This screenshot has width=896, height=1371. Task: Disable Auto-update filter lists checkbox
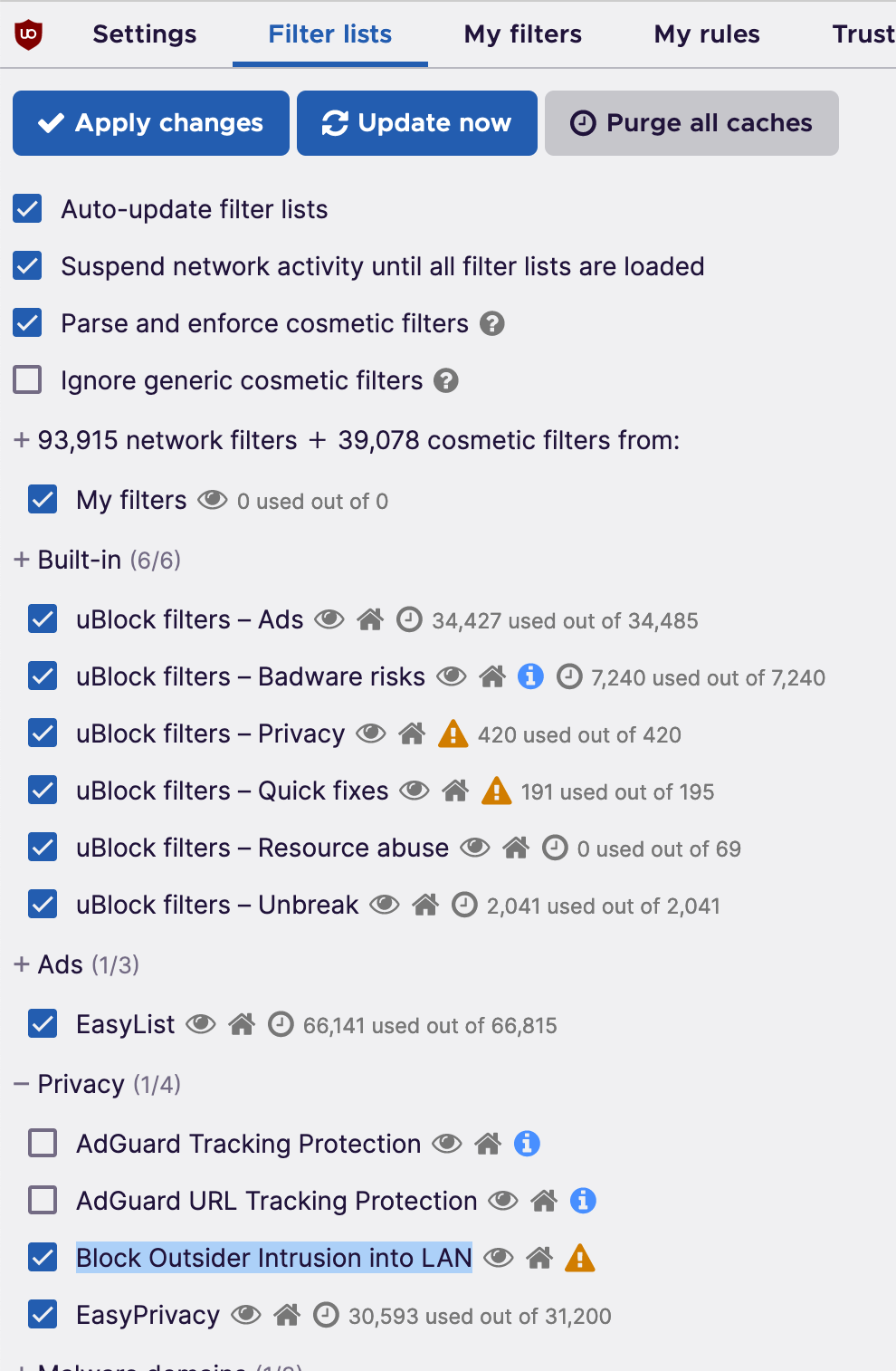click(x=28, y=209)
